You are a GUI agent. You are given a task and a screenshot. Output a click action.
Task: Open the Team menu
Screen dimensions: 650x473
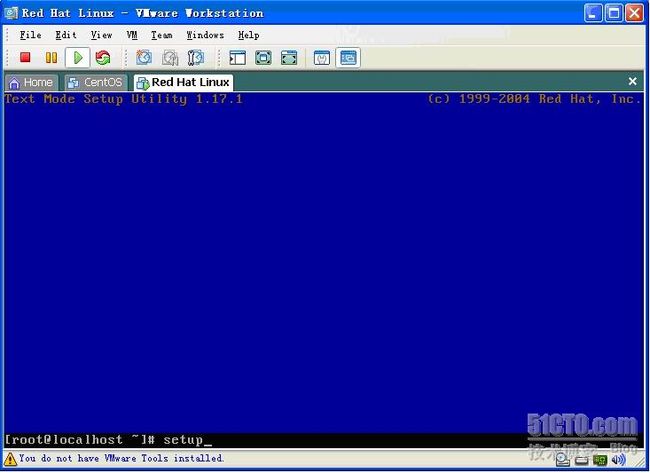(162, 35)
